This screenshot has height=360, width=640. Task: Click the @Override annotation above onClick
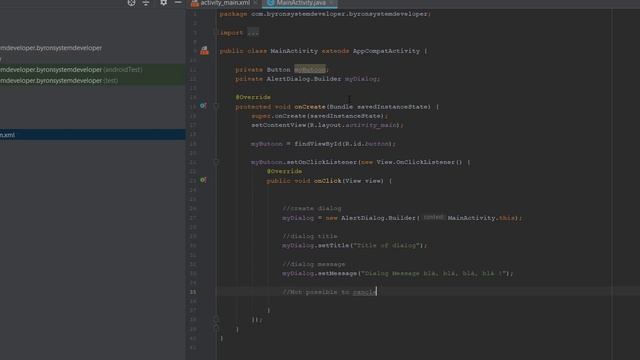tap(284, 171)
